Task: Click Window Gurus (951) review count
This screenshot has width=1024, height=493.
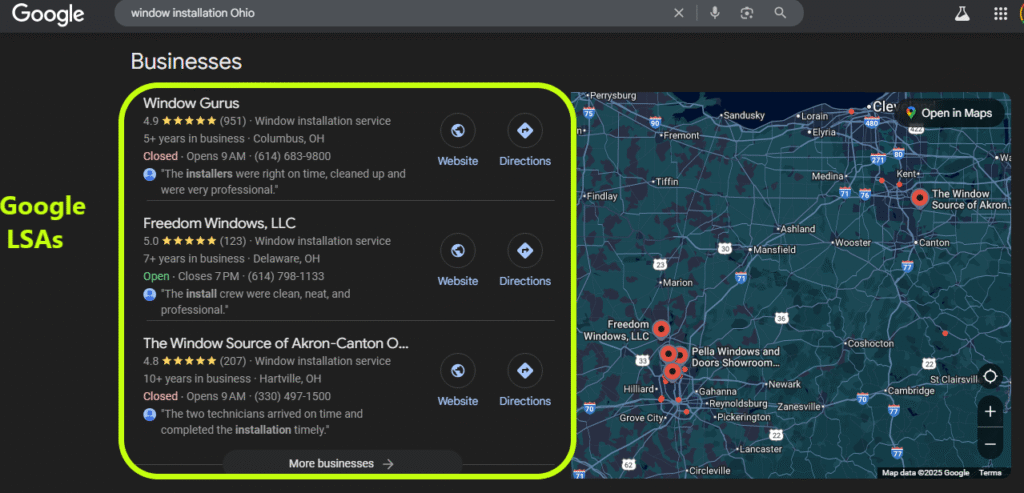Action: click(x=232, y=121)
